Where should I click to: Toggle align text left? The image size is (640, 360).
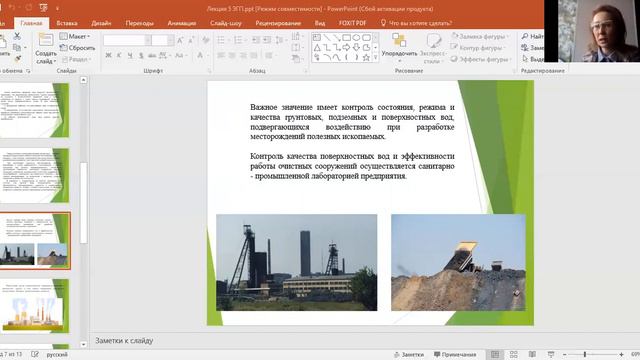coord(221,56)
